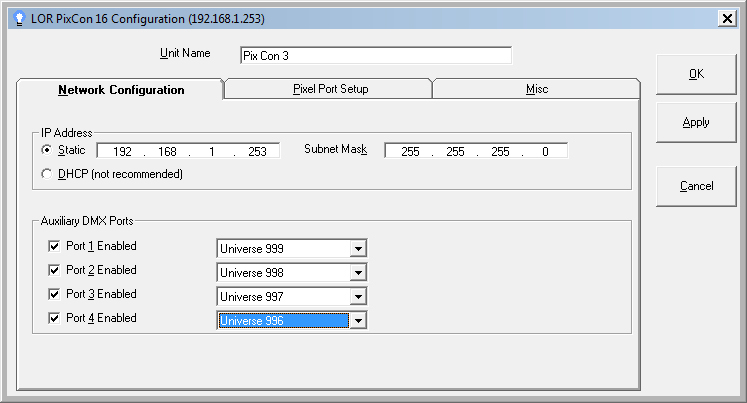This screenshot has height=403, width=747.
Task: Toggle the Port 2 Enabled checkbox
Action: point(54,270)
